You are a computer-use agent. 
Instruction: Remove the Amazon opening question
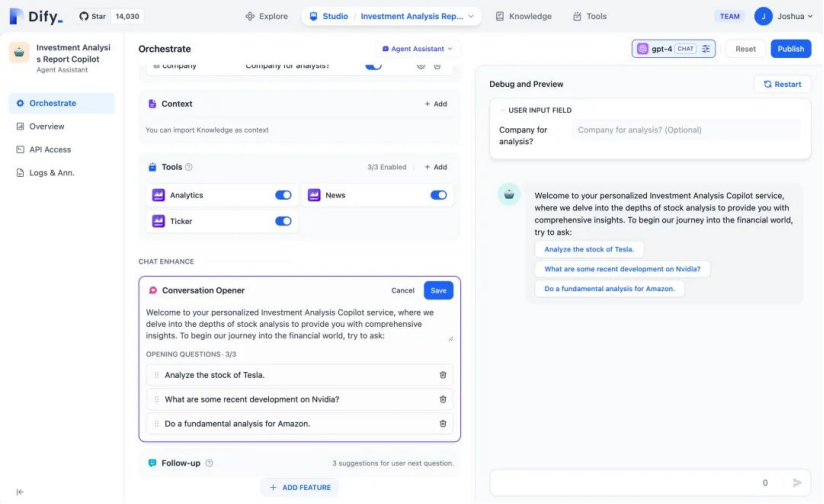pos(443,423)
